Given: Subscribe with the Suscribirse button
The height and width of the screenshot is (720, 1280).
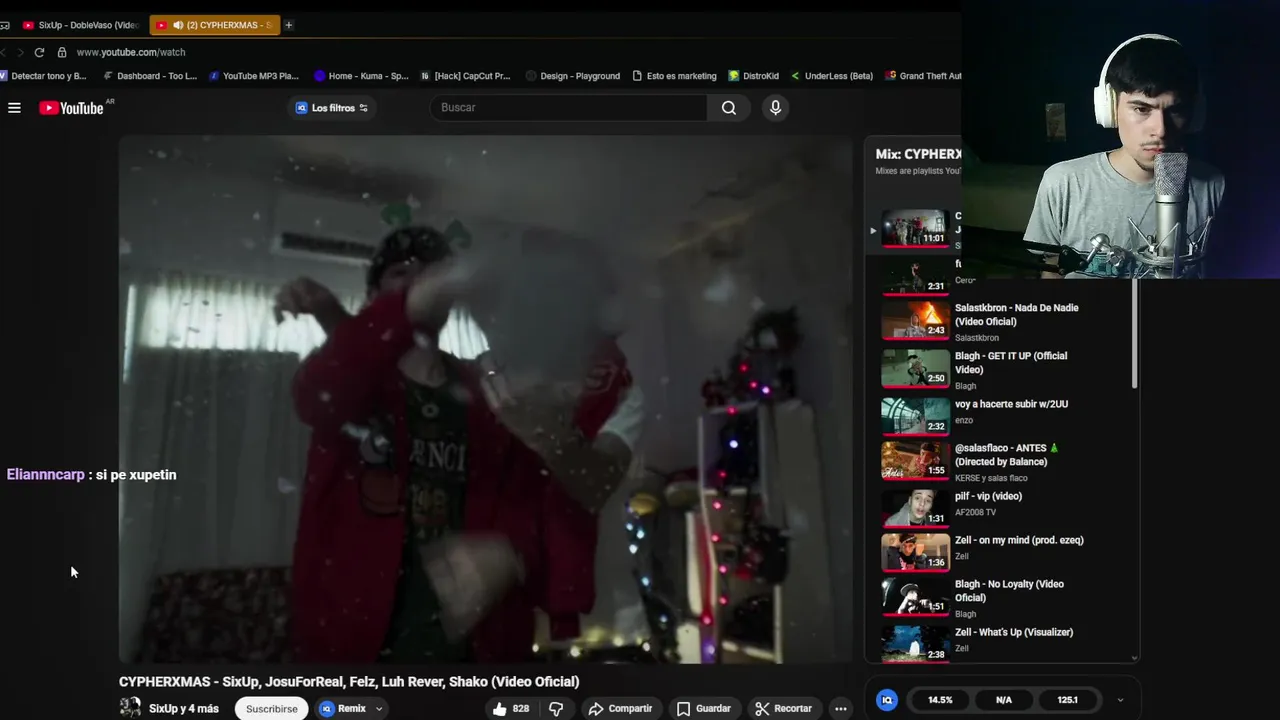Looking at the screenshot, I should click(x=272, y=709).
